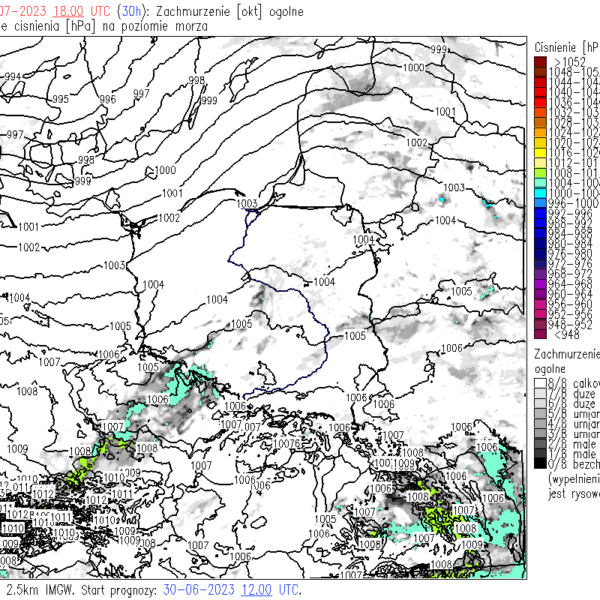This screenshot has width=600, height=600.
Task: Pick the white 8/8 cloud cover swatch
Action: [x=540, y=383]
